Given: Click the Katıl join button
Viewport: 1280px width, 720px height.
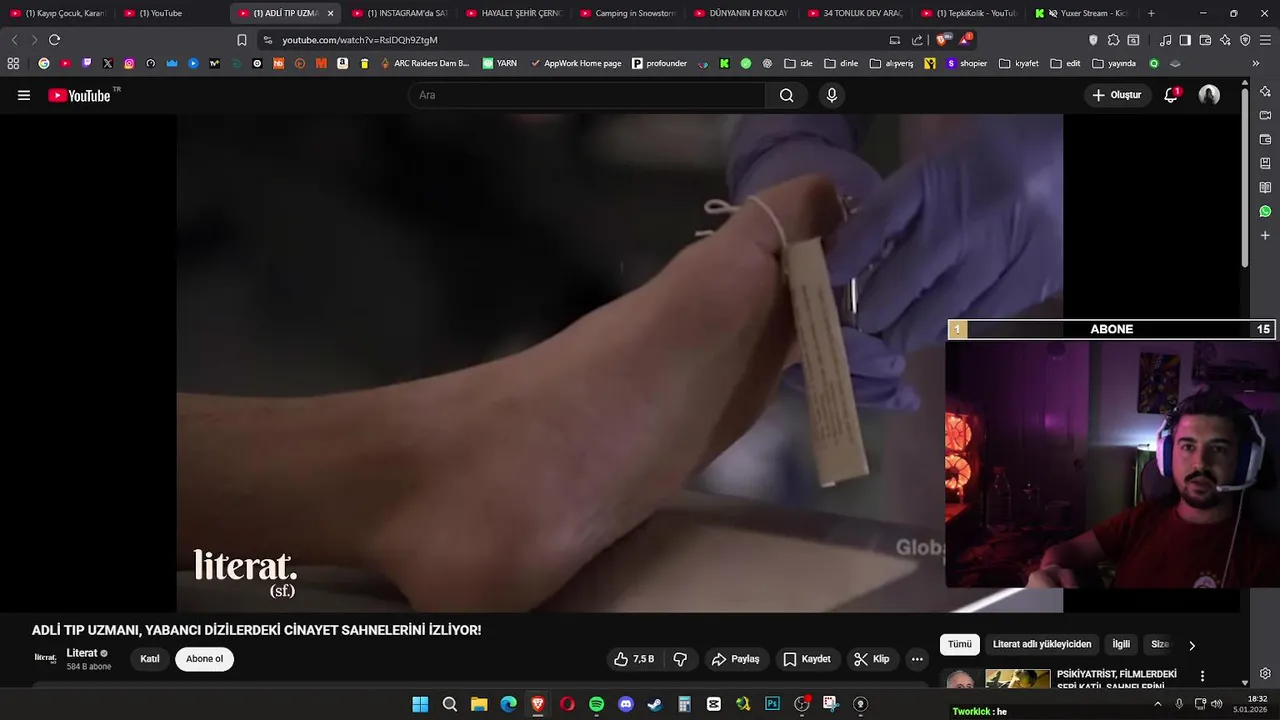Looking at the screenshot, I should pos(150,659).
